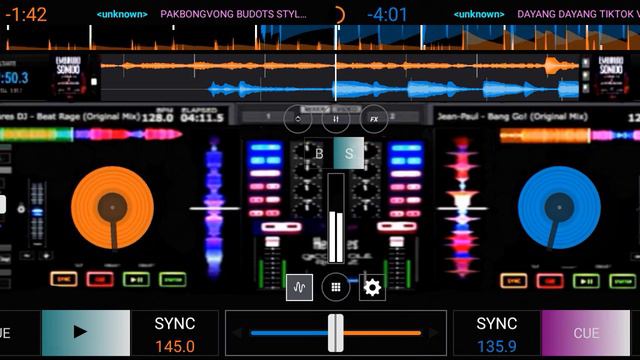Open the mixer EQ faders round button
640x360 pixels.
click(336, 119)
